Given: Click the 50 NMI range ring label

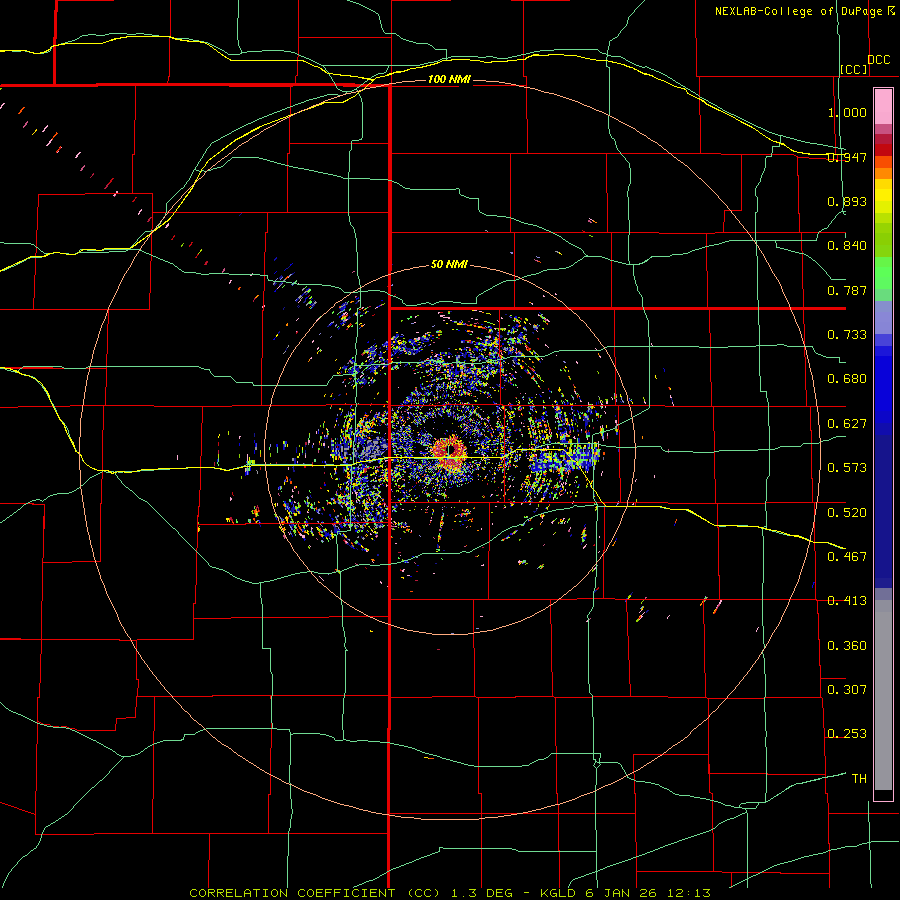Looking at the screenshot, I should coord(449,265).
